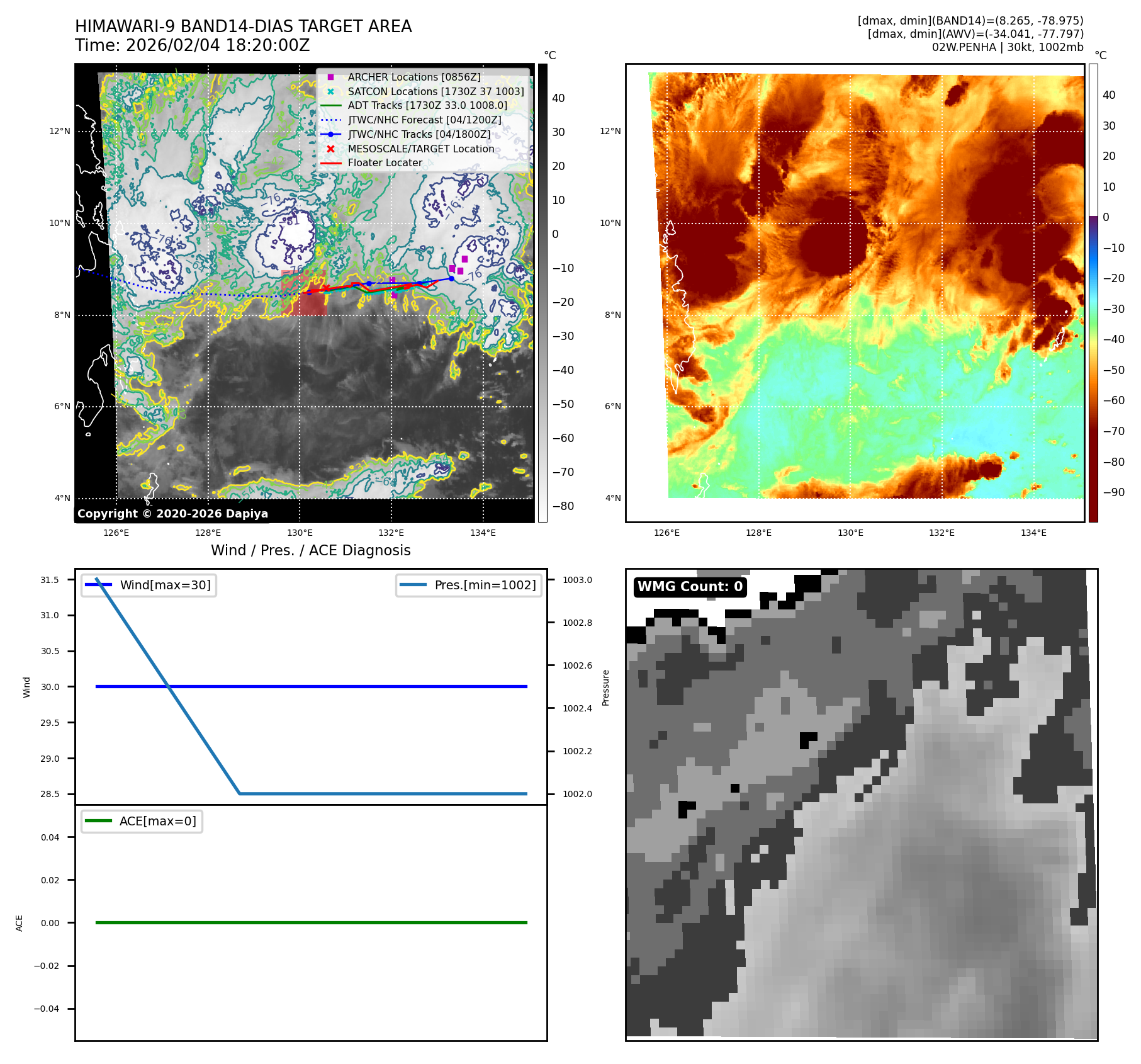Click the cyan SATCON Locations legend marker
1141x1064 pixels.
pyautogui.click(x=330, y=92)
